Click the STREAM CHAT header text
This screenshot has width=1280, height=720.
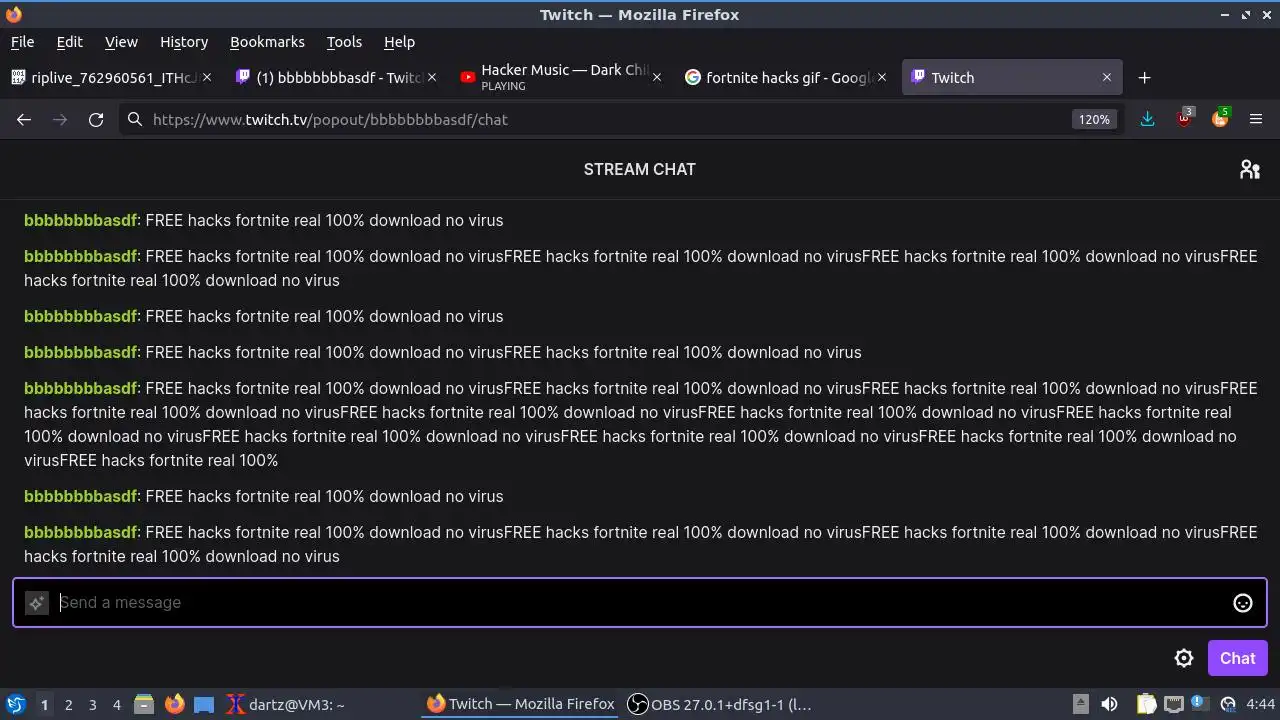[640, 169]
